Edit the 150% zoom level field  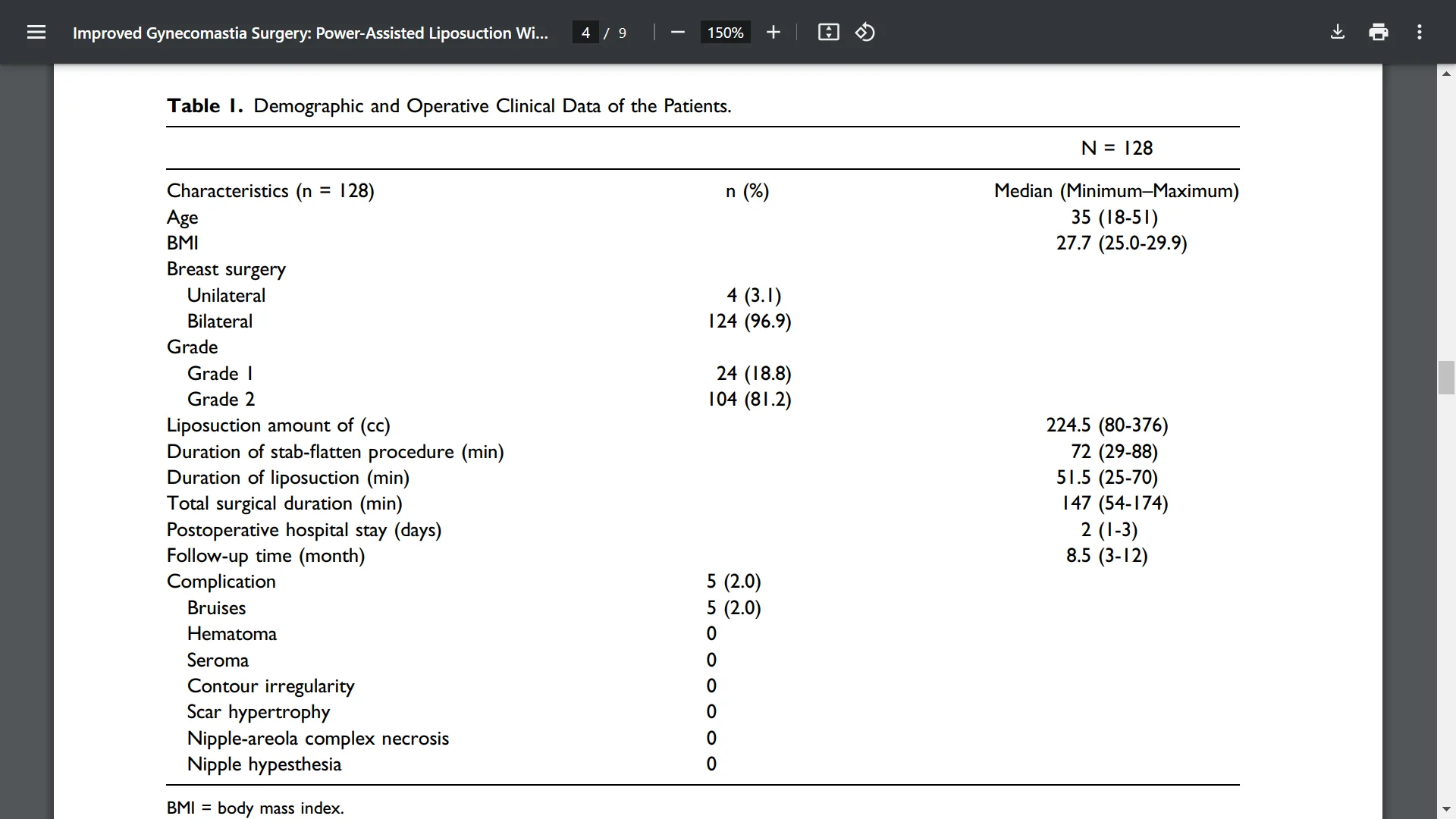click(726, 33)
